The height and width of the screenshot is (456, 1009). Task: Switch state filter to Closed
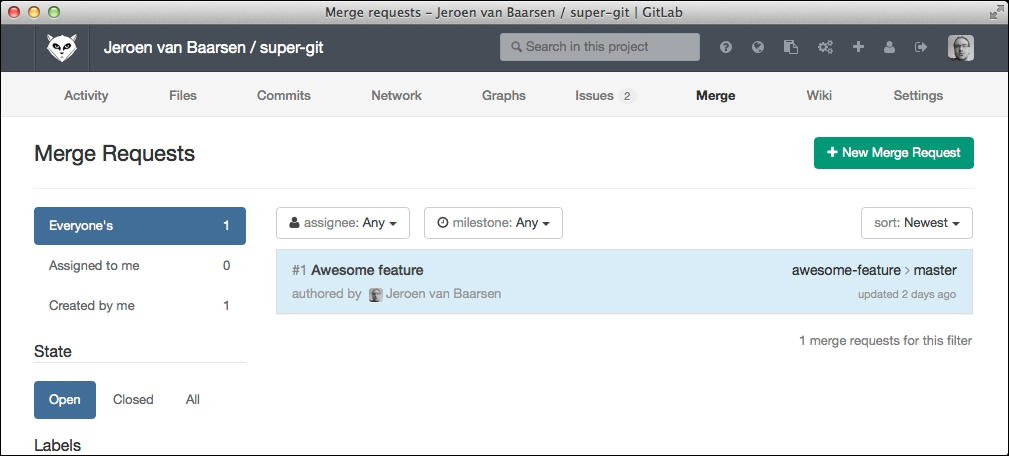point(133,399)
